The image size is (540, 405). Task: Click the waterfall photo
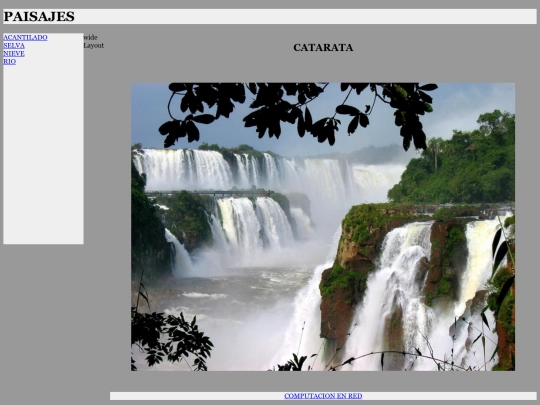323,227
